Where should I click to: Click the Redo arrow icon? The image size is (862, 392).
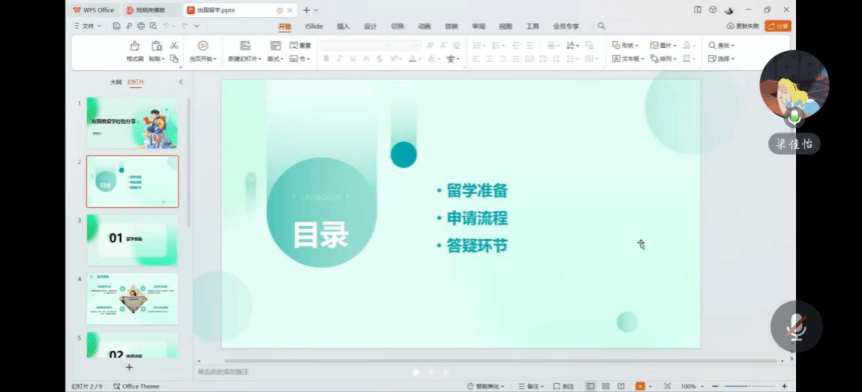click(x=184, y=26)
